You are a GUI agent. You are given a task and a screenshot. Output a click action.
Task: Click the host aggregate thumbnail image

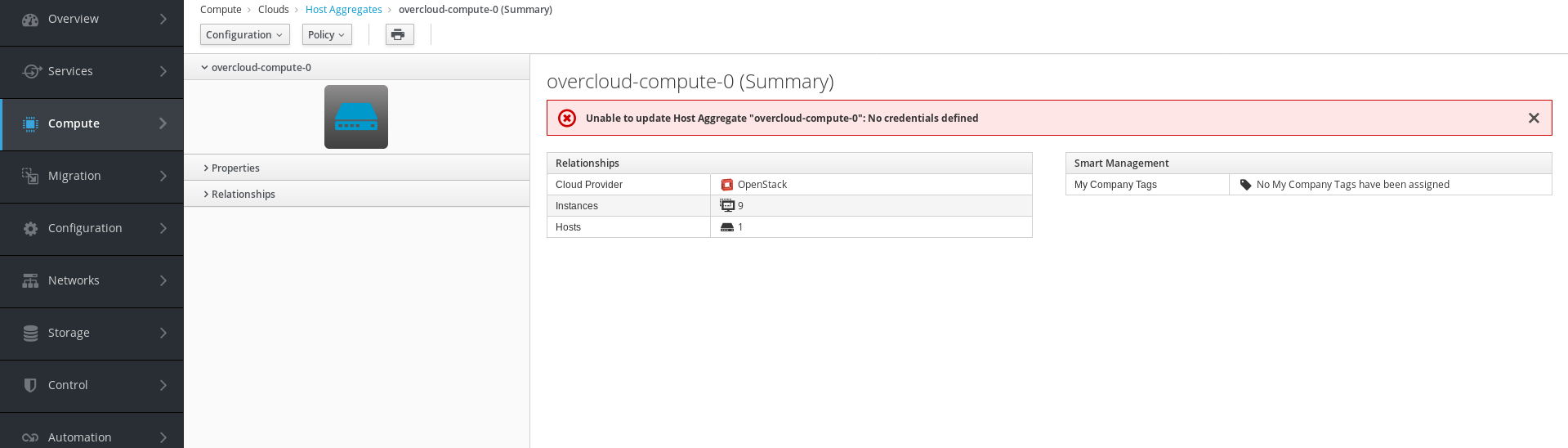356,117
